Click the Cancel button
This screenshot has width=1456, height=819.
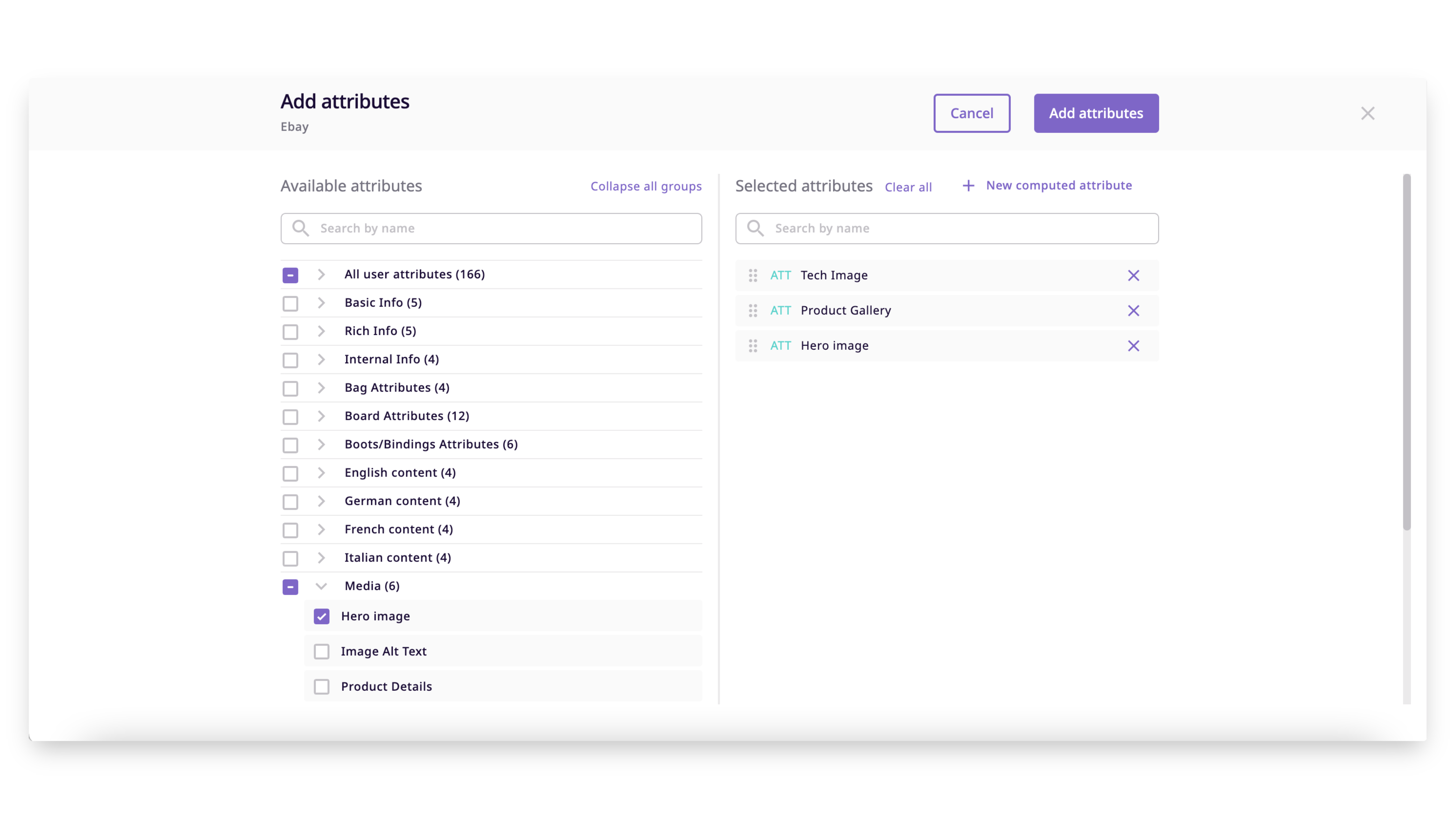click(972, 113)
